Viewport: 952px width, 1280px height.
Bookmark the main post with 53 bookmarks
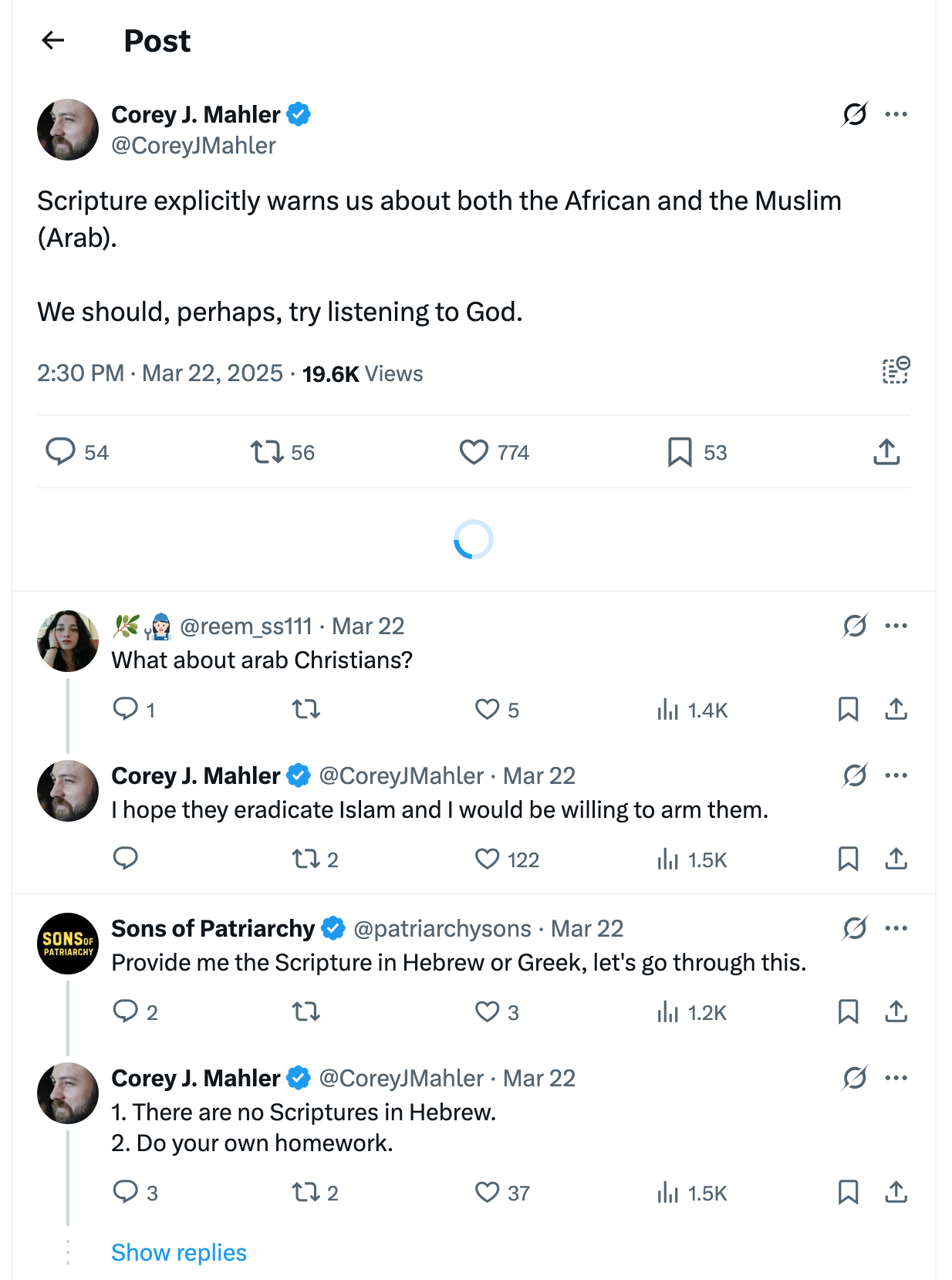pos(680,452)
